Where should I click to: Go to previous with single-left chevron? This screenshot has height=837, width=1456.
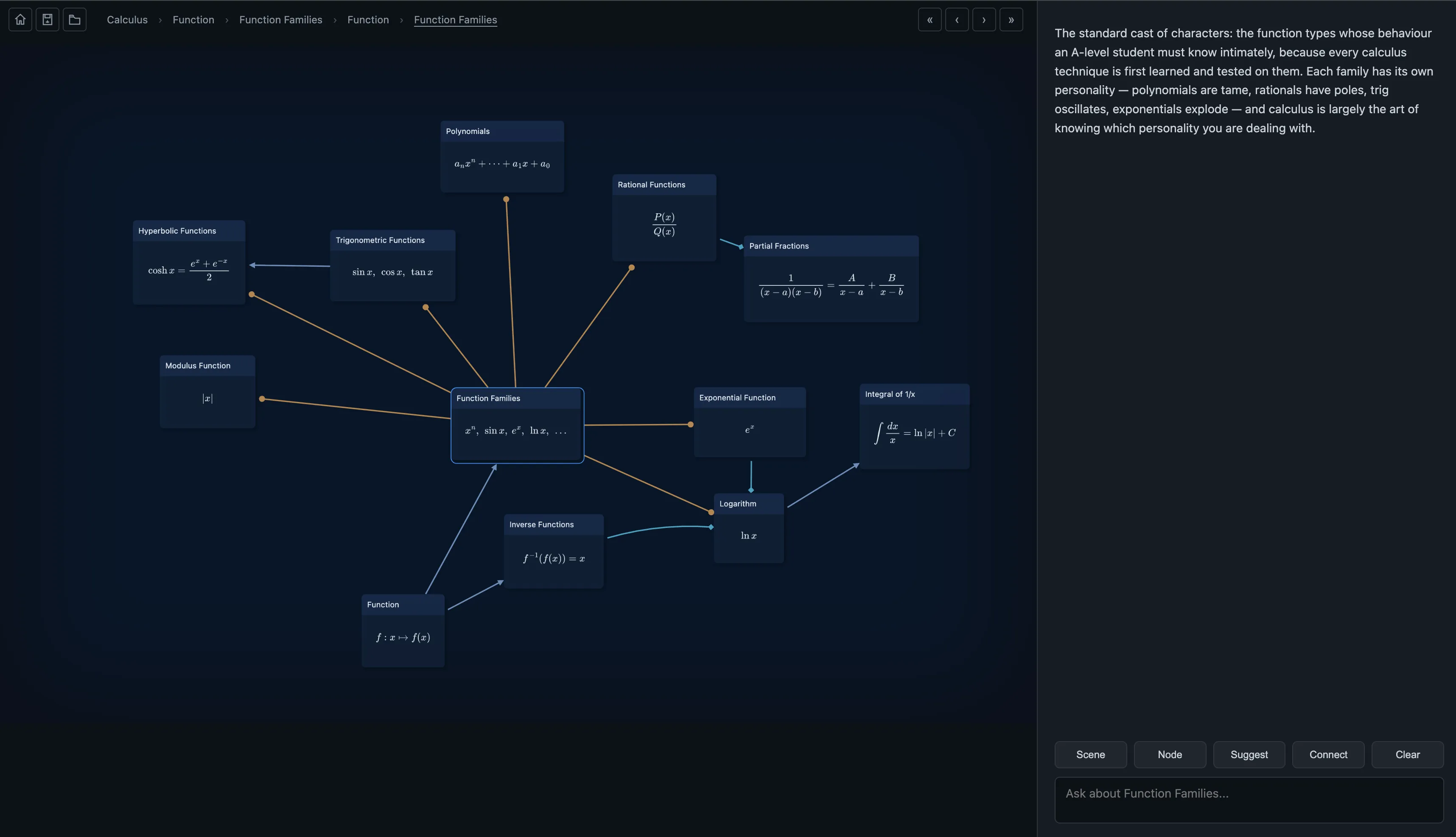956,20
